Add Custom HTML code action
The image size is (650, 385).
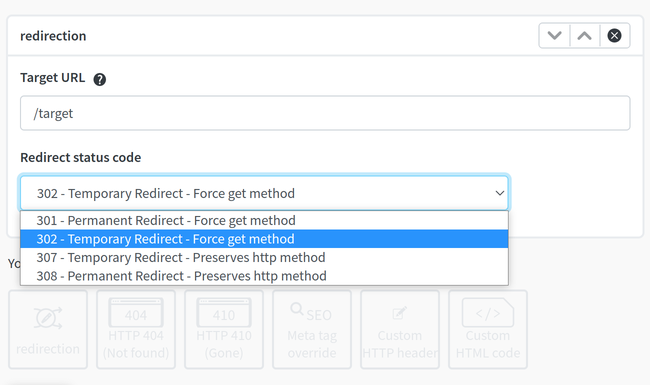pyautogui.click(x=488, y=329)
